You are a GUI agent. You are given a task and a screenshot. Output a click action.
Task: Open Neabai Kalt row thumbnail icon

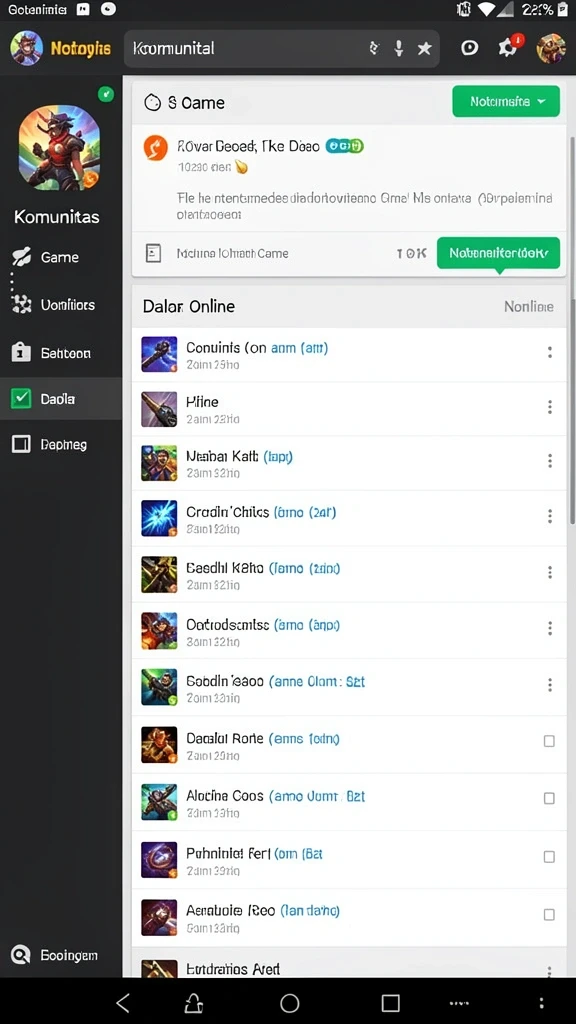click(159, 464)
